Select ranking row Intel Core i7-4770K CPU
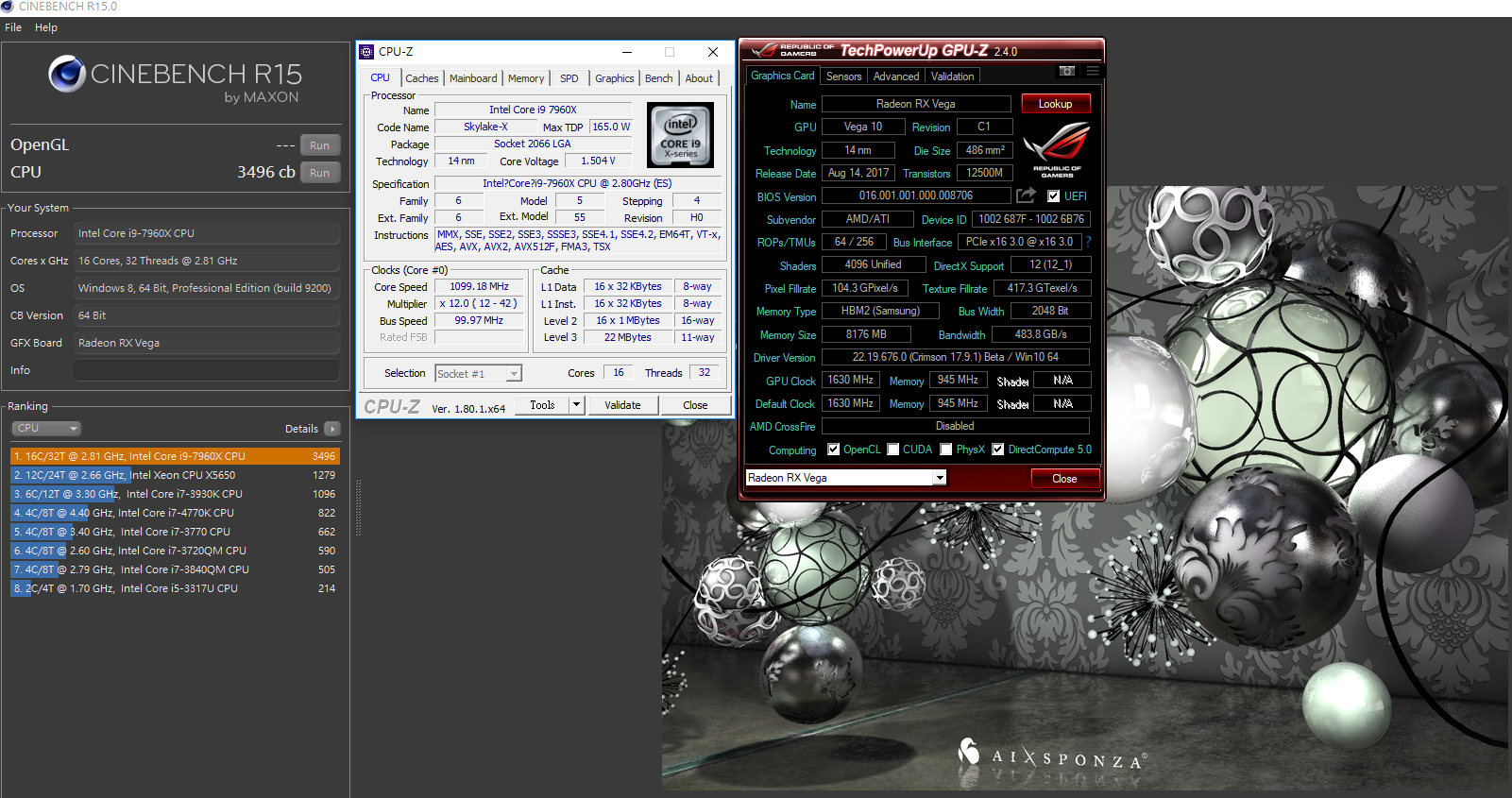Screen dimensions: 1512x798 point(174,513)
